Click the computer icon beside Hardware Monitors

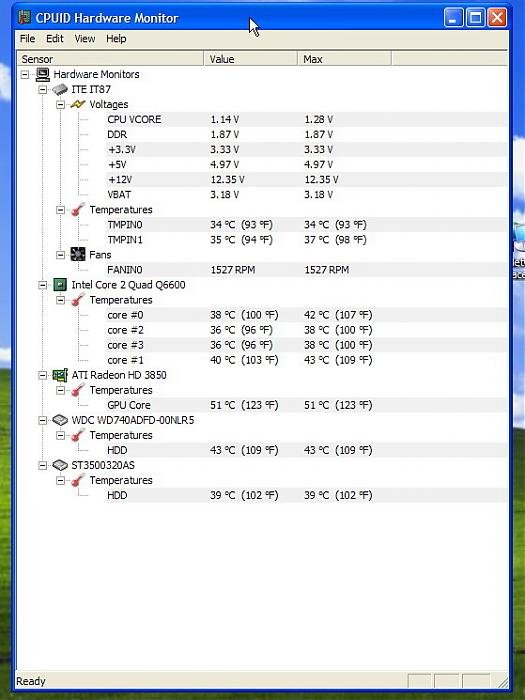point(42,74)
